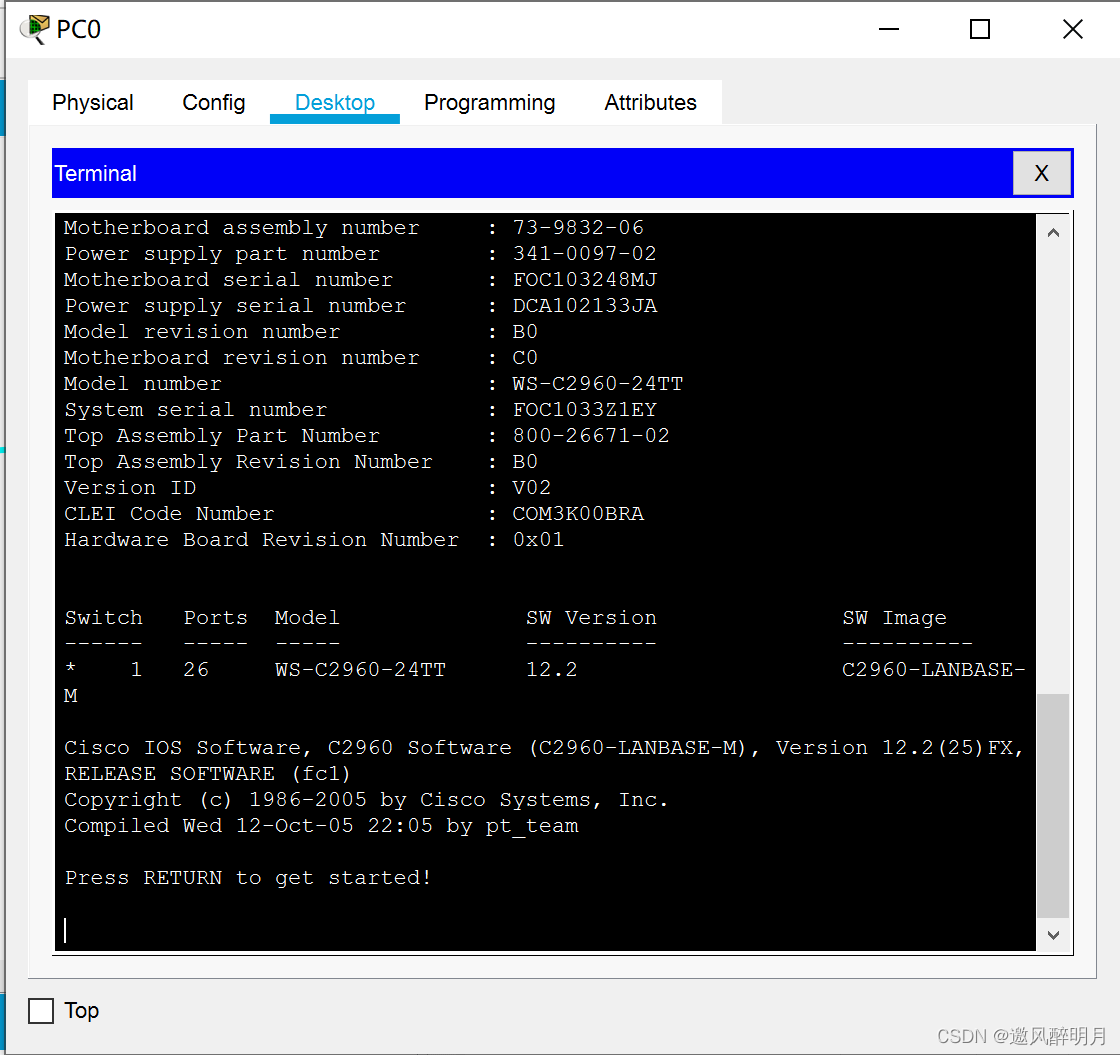This screenshot has height=1055, width=1120.
Task: Click the motherboard serial FOC103248MJ
Action: point(584,280)
